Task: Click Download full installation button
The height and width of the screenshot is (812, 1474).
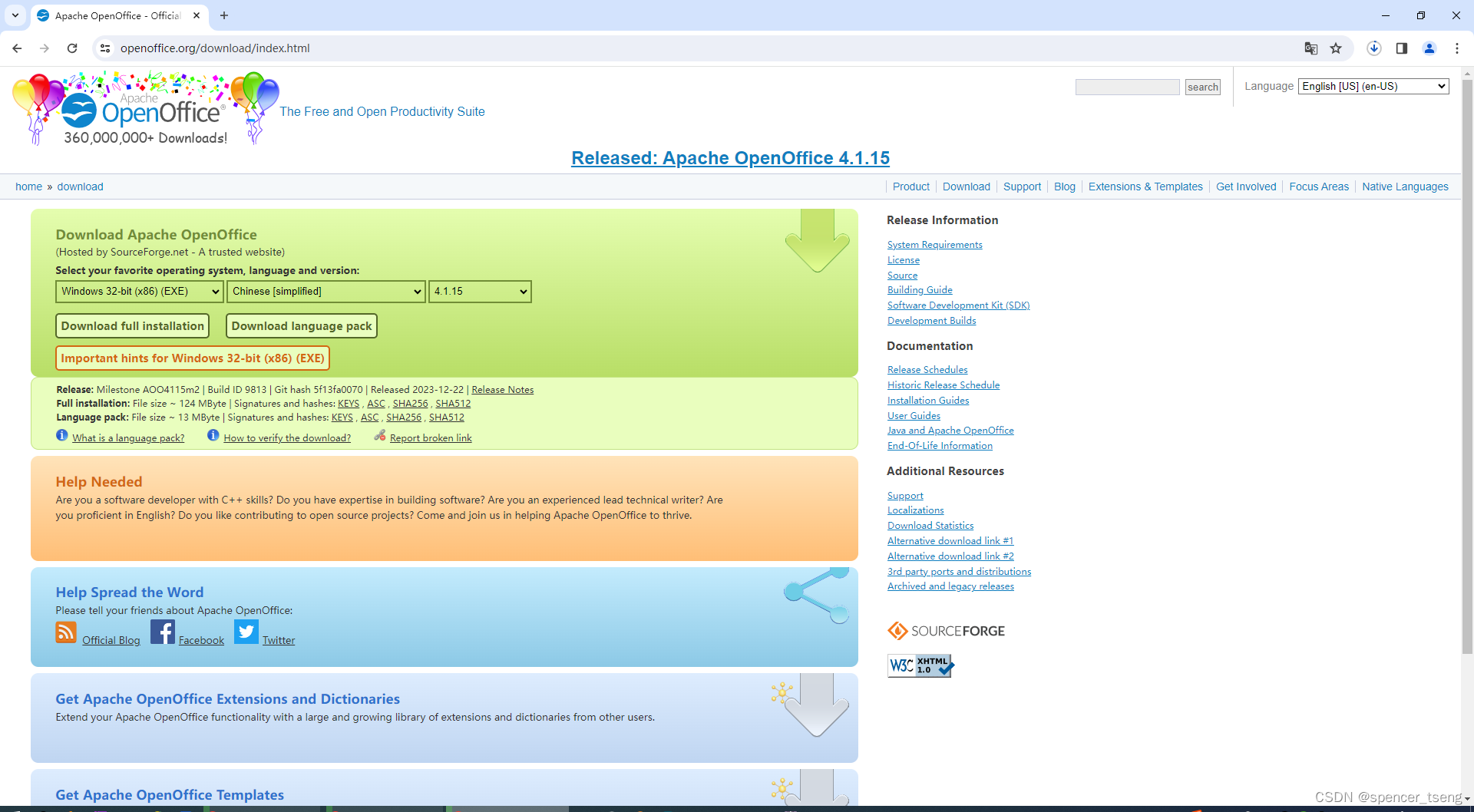Action: [132, 325]
